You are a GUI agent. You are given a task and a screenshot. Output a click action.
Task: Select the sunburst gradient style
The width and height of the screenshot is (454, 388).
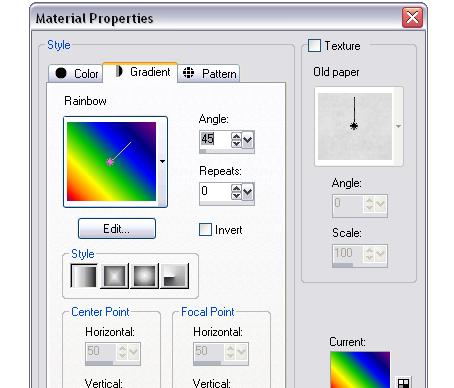144,276
